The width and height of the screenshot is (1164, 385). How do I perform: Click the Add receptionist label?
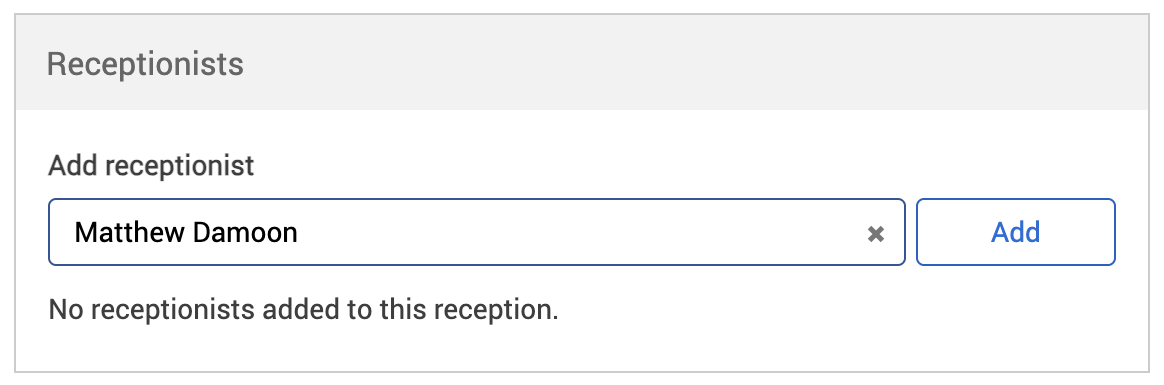(151, 165)
